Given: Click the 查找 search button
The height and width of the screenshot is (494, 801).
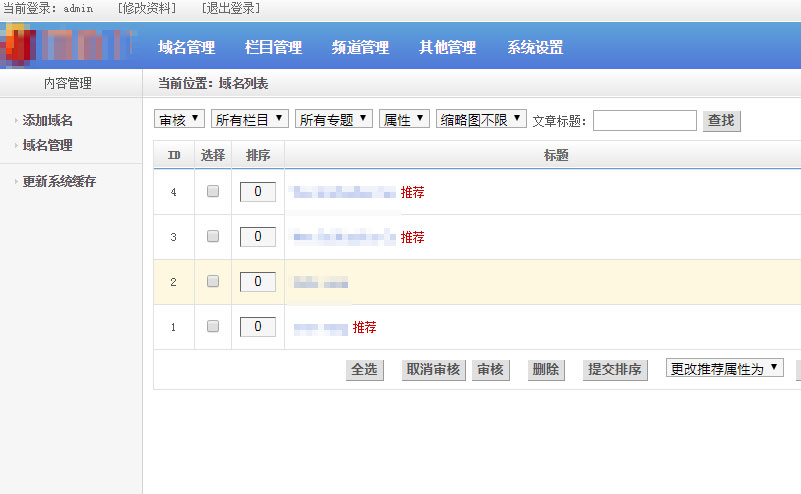Looking at the screenshot, I should tap(721, 121).
